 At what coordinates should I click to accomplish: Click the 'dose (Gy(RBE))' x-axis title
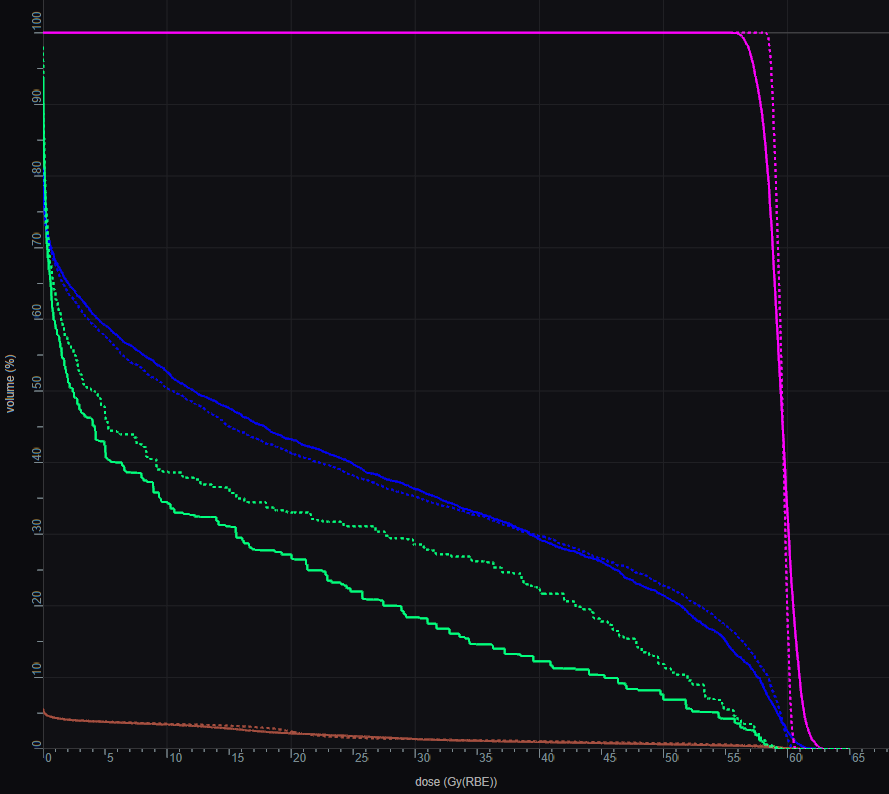[455, 781]
